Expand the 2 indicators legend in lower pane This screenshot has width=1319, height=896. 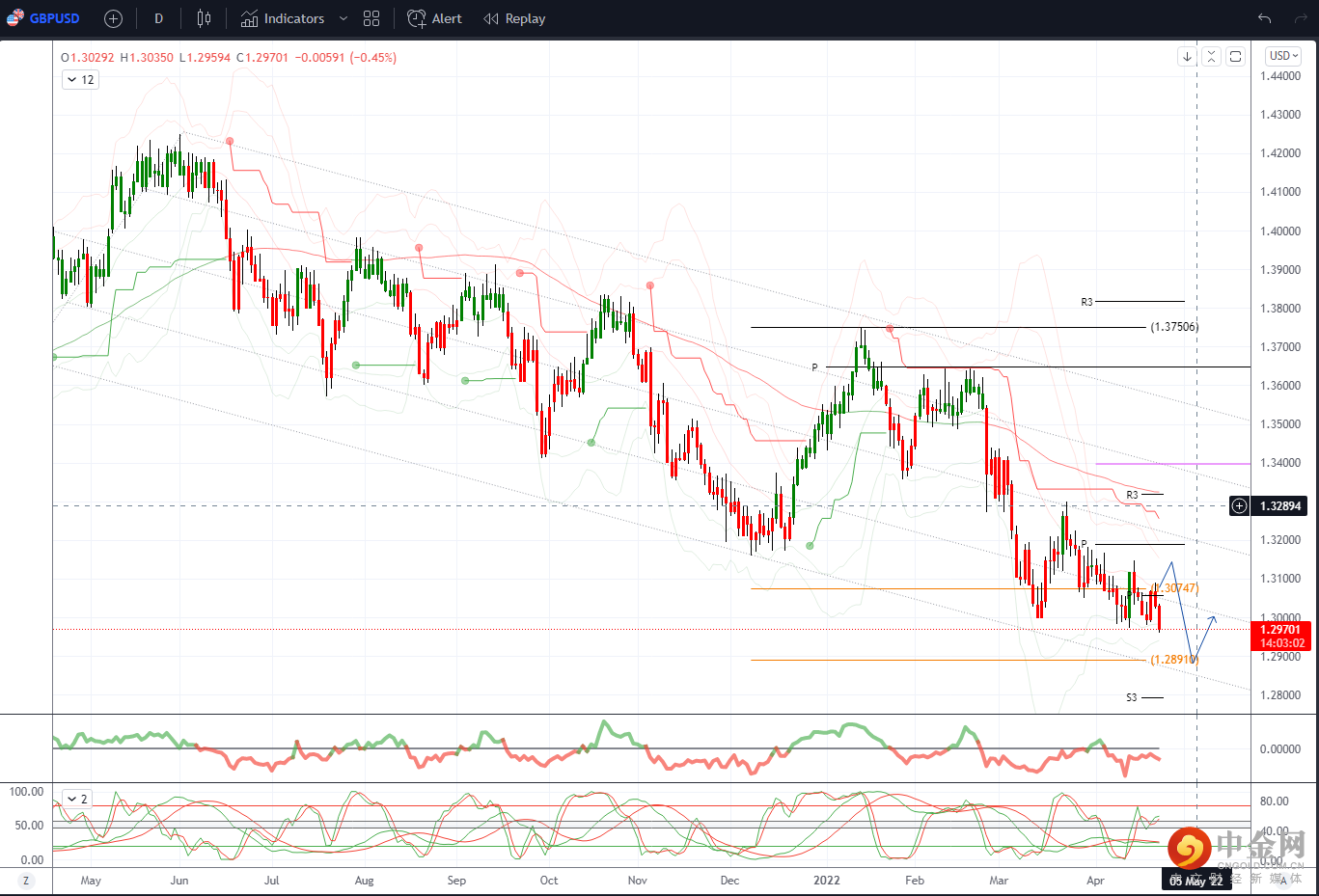pyautogui.click(x=76, y=799)
